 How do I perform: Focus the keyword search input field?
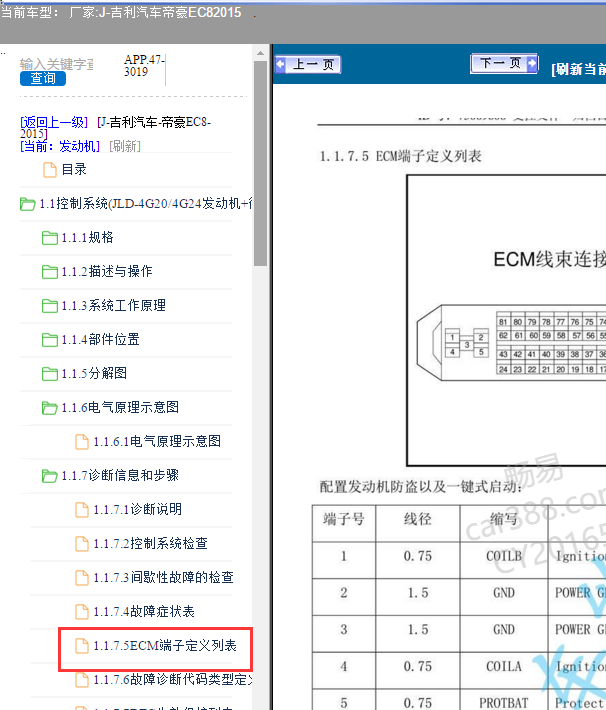click(57, 64)
